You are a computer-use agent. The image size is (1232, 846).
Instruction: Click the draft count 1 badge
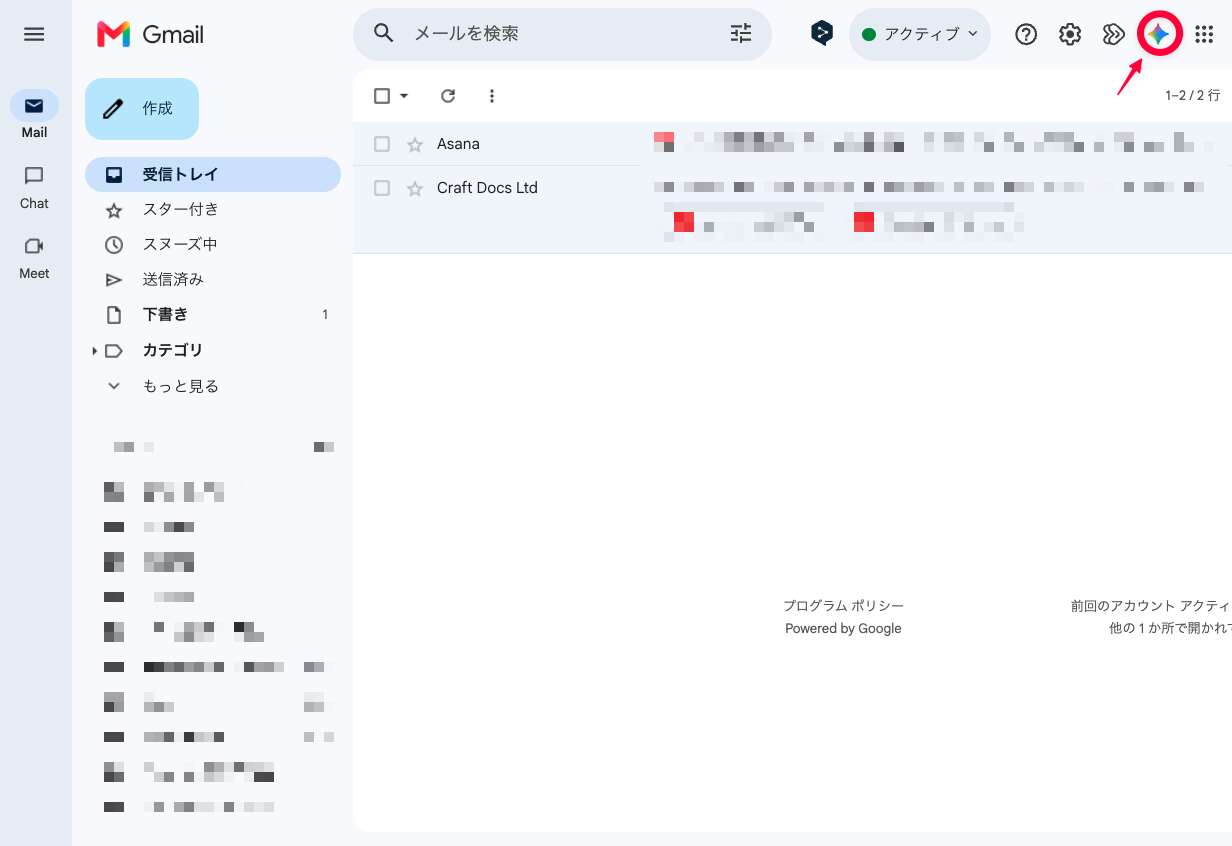325,314
